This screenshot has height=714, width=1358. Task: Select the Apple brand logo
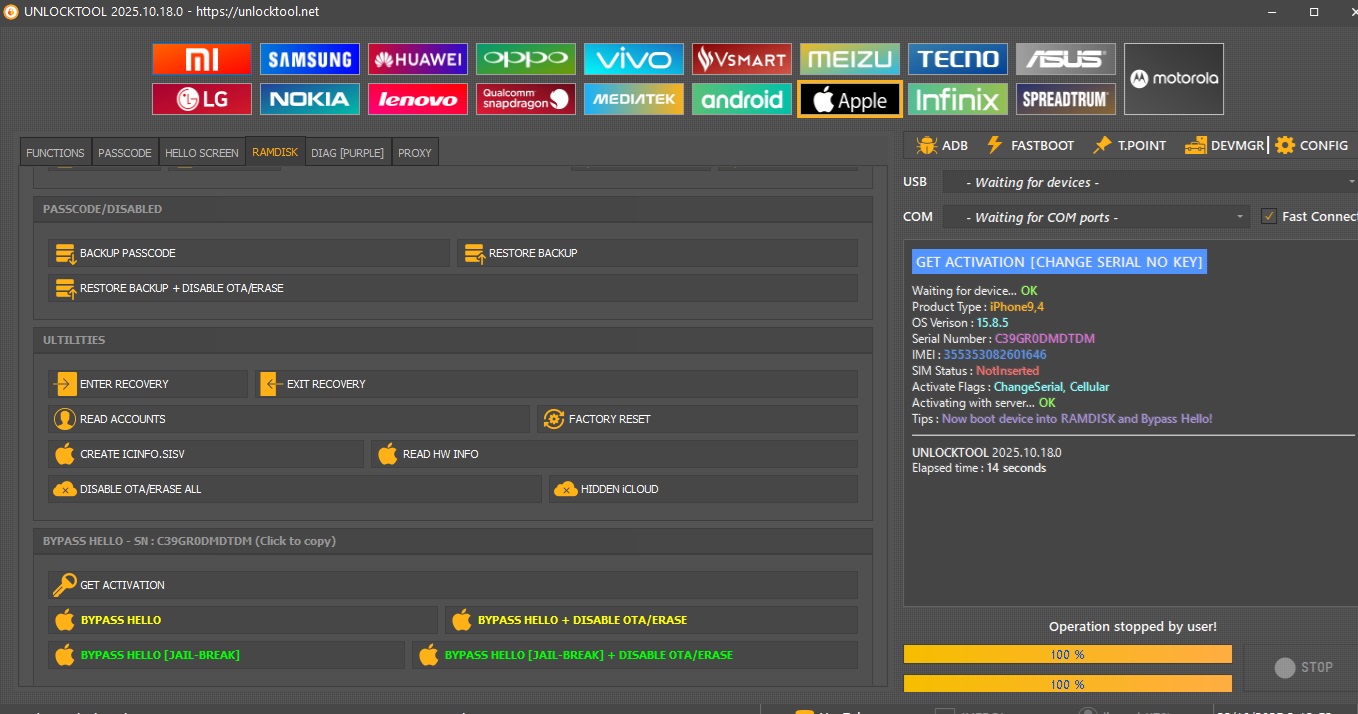pos(850,99)
